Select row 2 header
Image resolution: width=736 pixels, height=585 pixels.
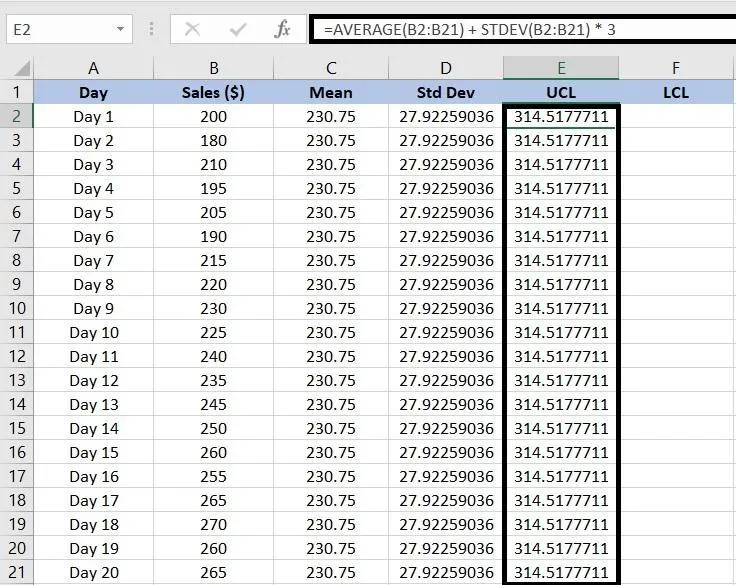[16, 116]
